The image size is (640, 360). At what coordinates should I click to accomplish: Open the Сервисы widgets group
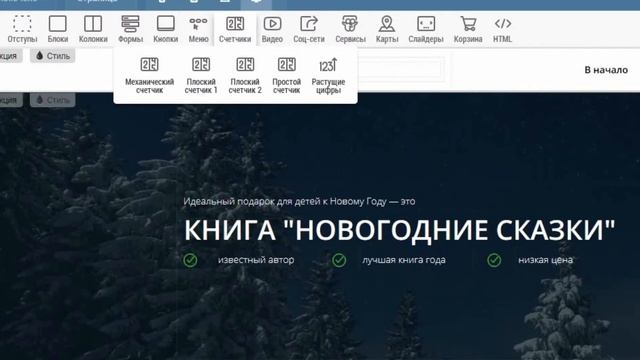coord(350,29)
